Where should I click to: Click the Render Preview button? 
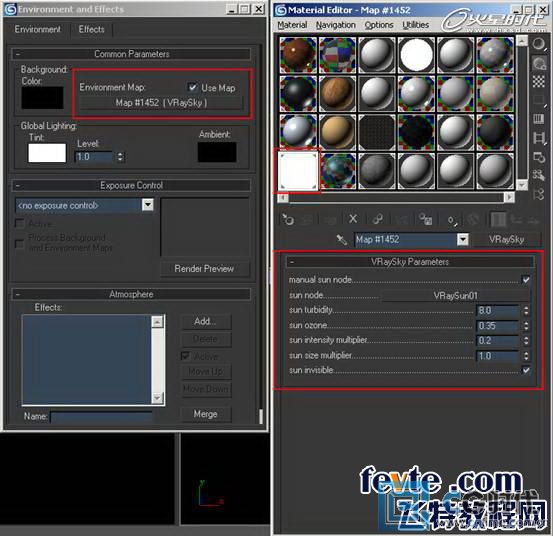pos(204,269)
